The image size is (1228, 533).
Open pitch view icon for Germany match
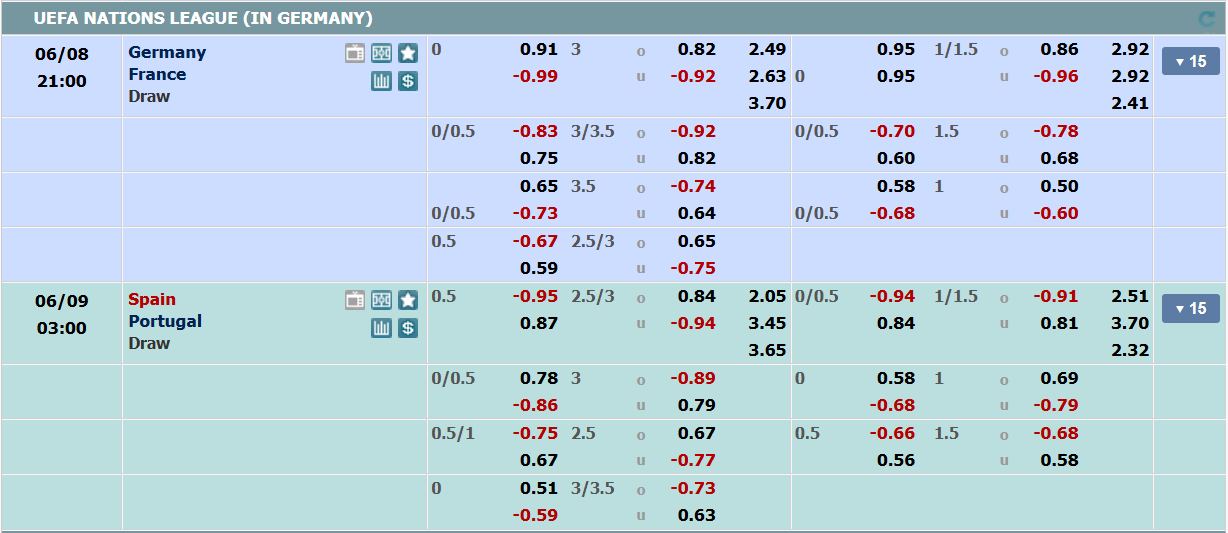click(381, 53)
